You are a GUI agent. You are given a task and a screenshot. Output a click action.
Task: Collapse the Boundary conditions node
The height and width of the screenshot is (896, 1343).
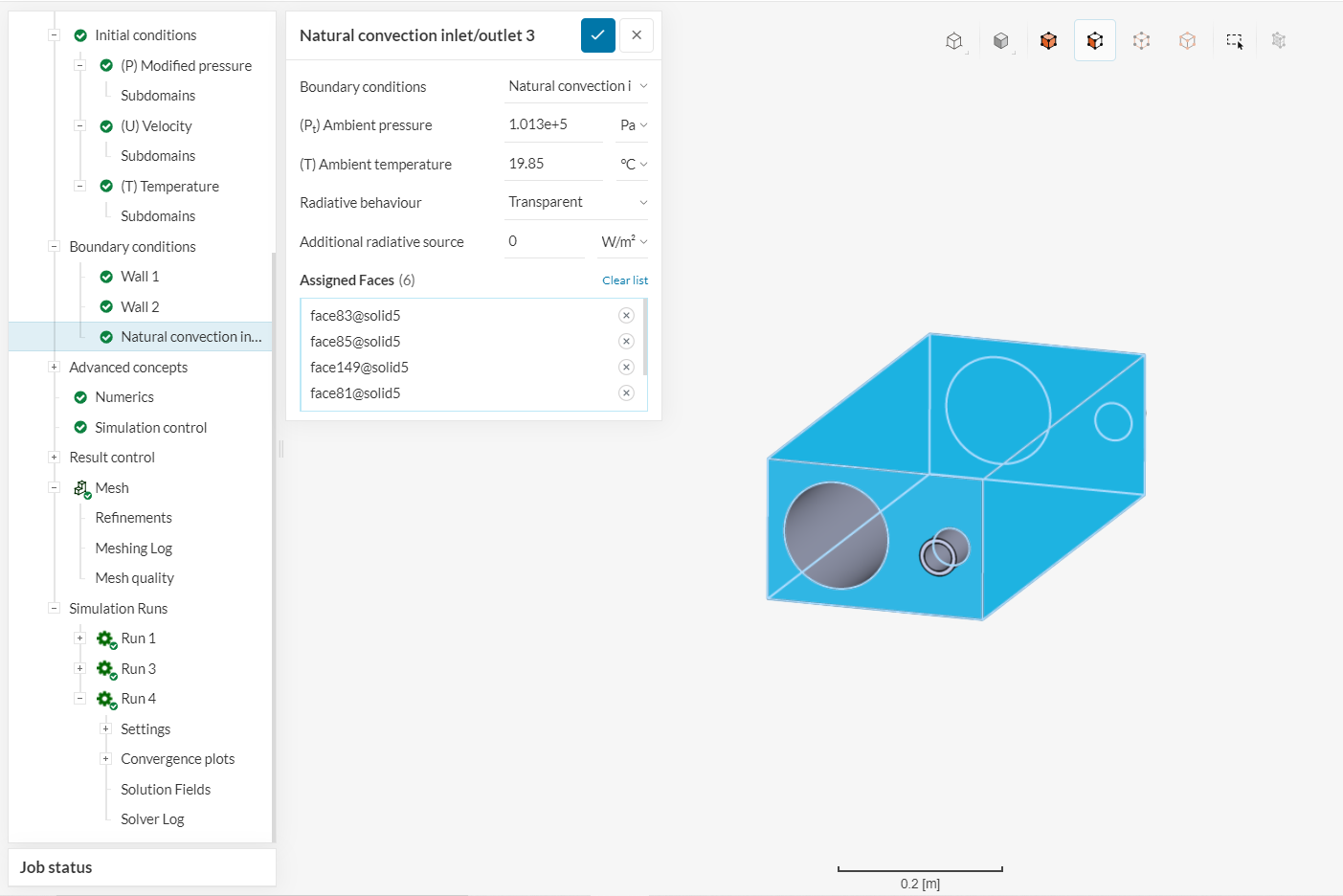click(x=55, y=247)
